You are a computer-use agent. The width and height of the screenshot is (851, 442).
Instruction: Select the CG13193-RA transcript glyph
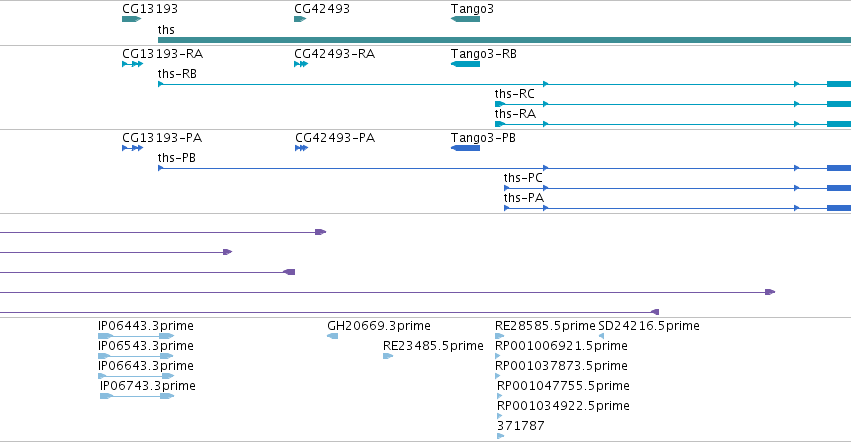tap(132, 64)
